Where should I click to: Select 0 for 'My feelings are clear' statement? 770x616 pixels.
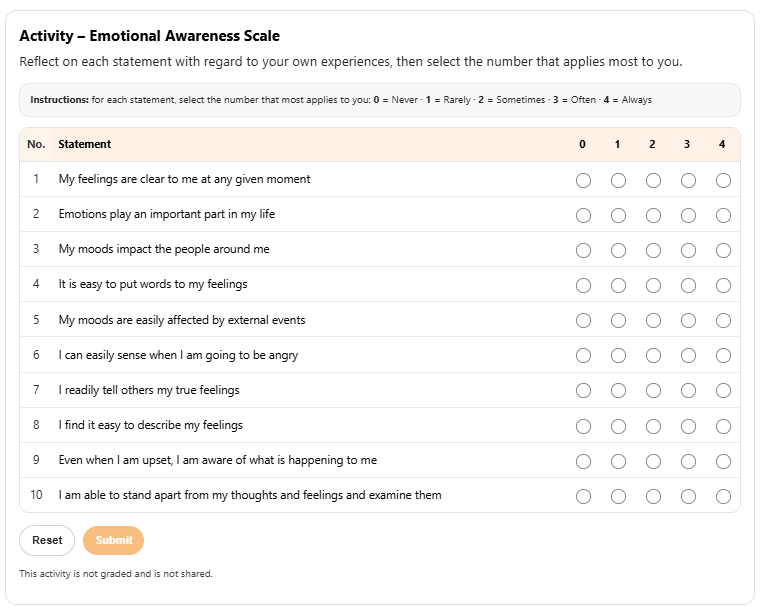point(584,181)
